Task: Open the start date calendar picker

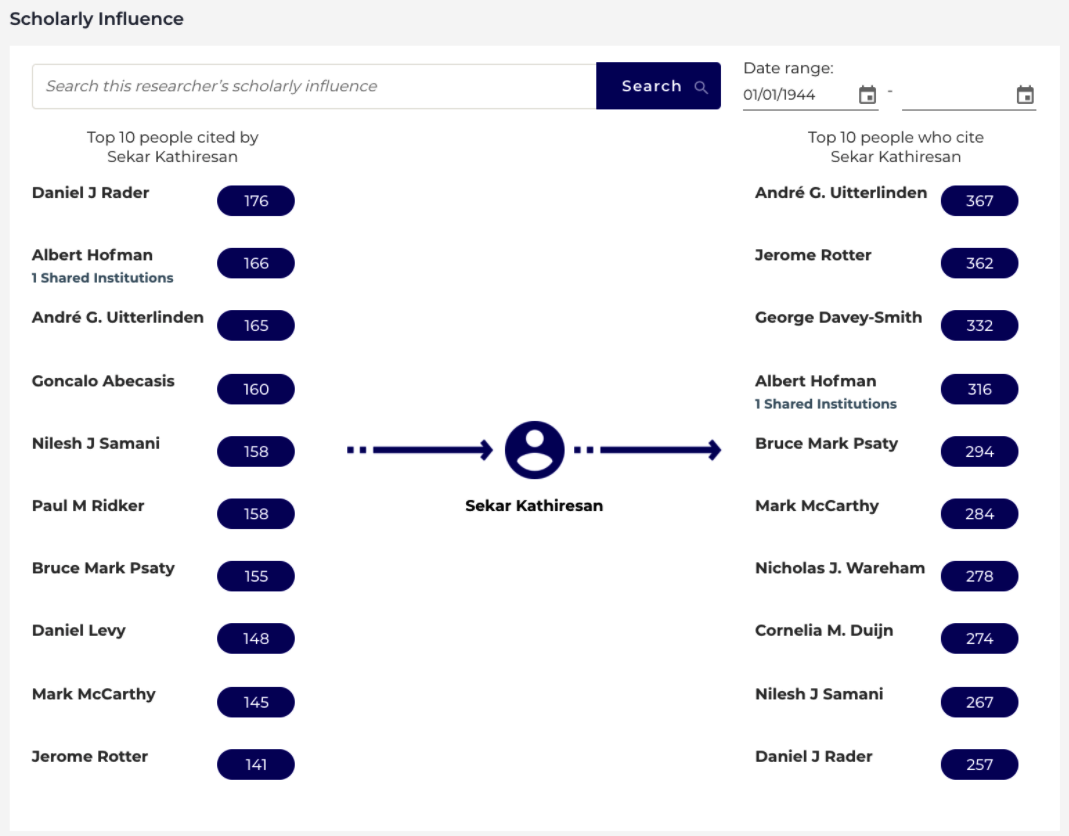Action: pyautogui.click(x=867, y=95)
